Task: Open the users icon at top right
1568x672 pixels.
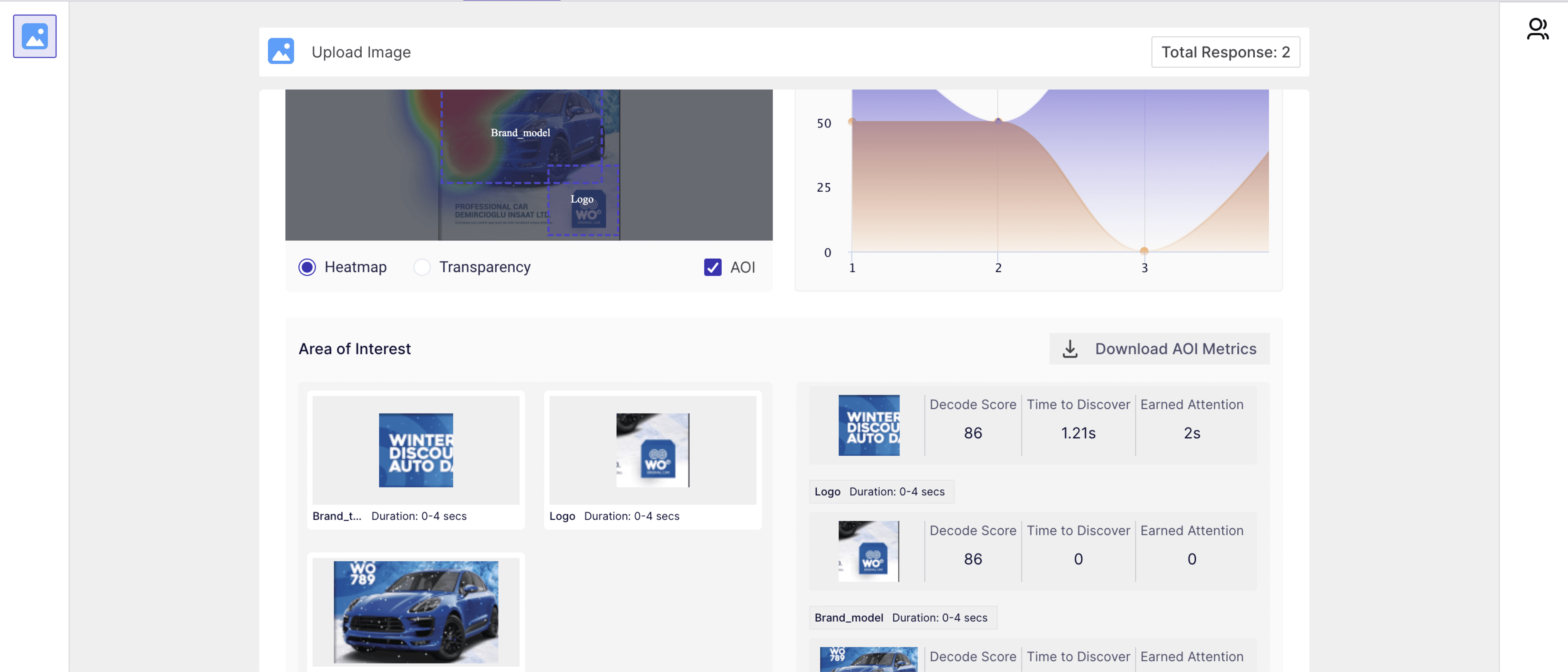Action: [x=1538, y=29]
